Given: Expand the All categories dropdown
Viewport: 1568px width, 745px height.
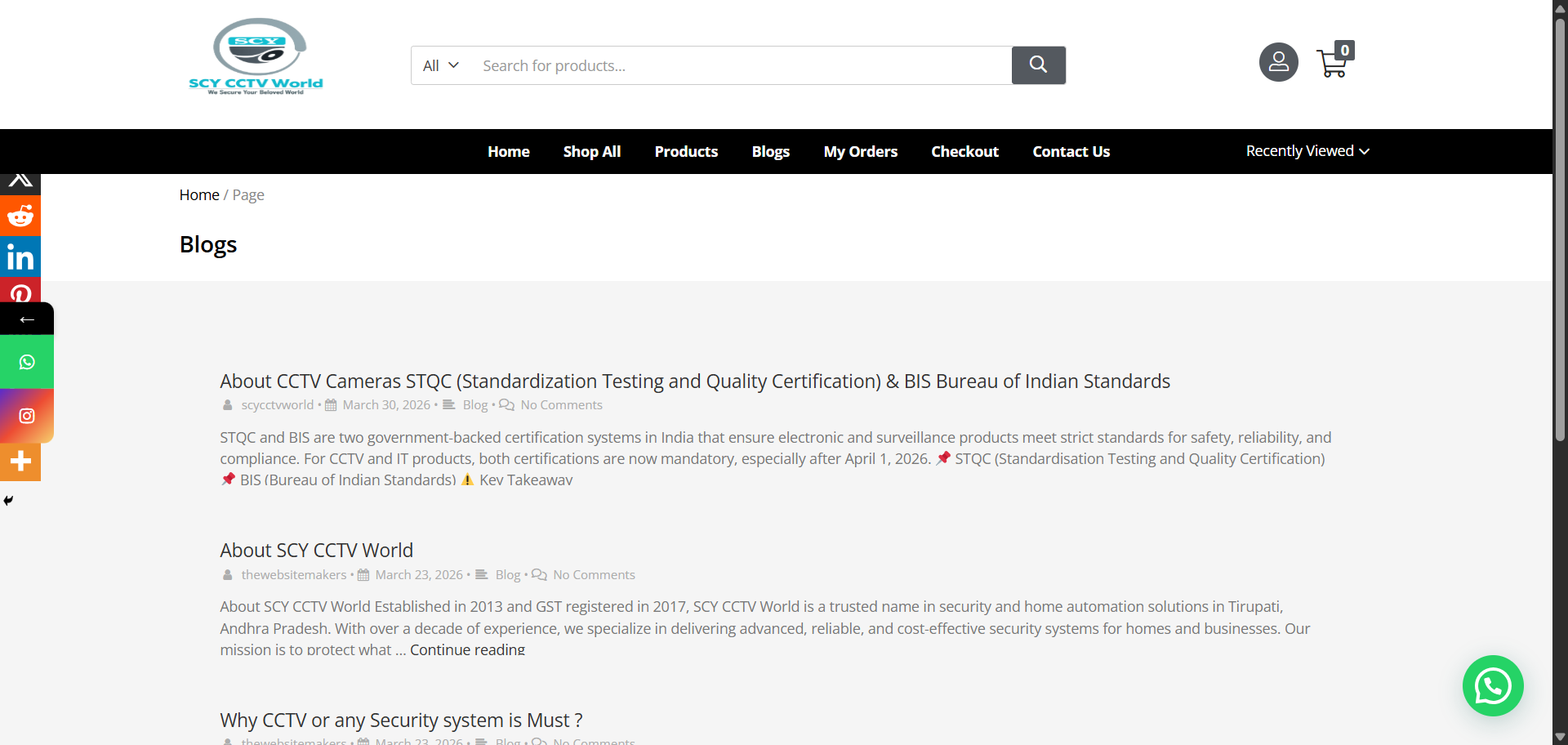Looking at the screenshot, I should click(x=441, y=65).
